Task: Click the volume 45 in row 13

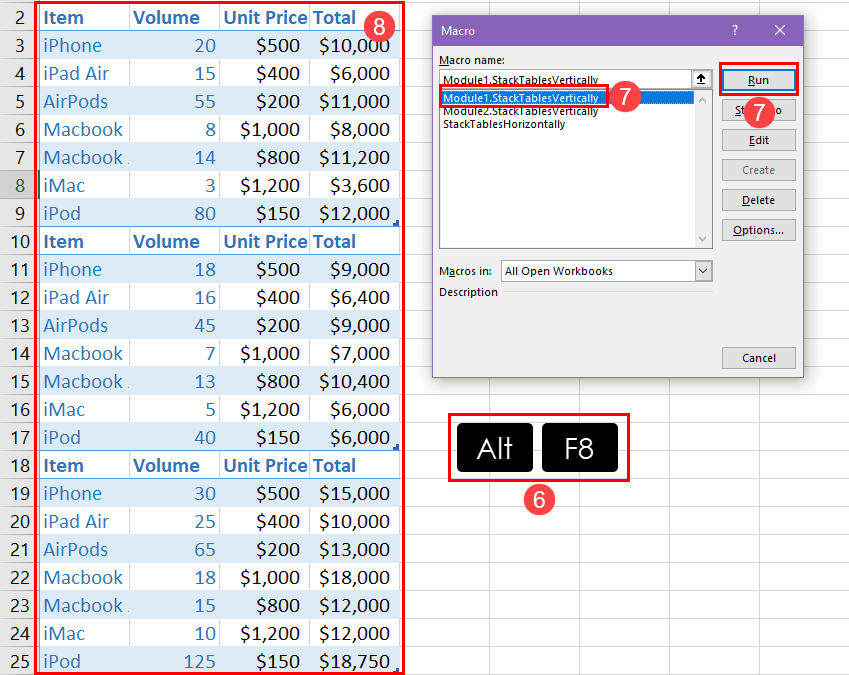Action: point(175,325)
